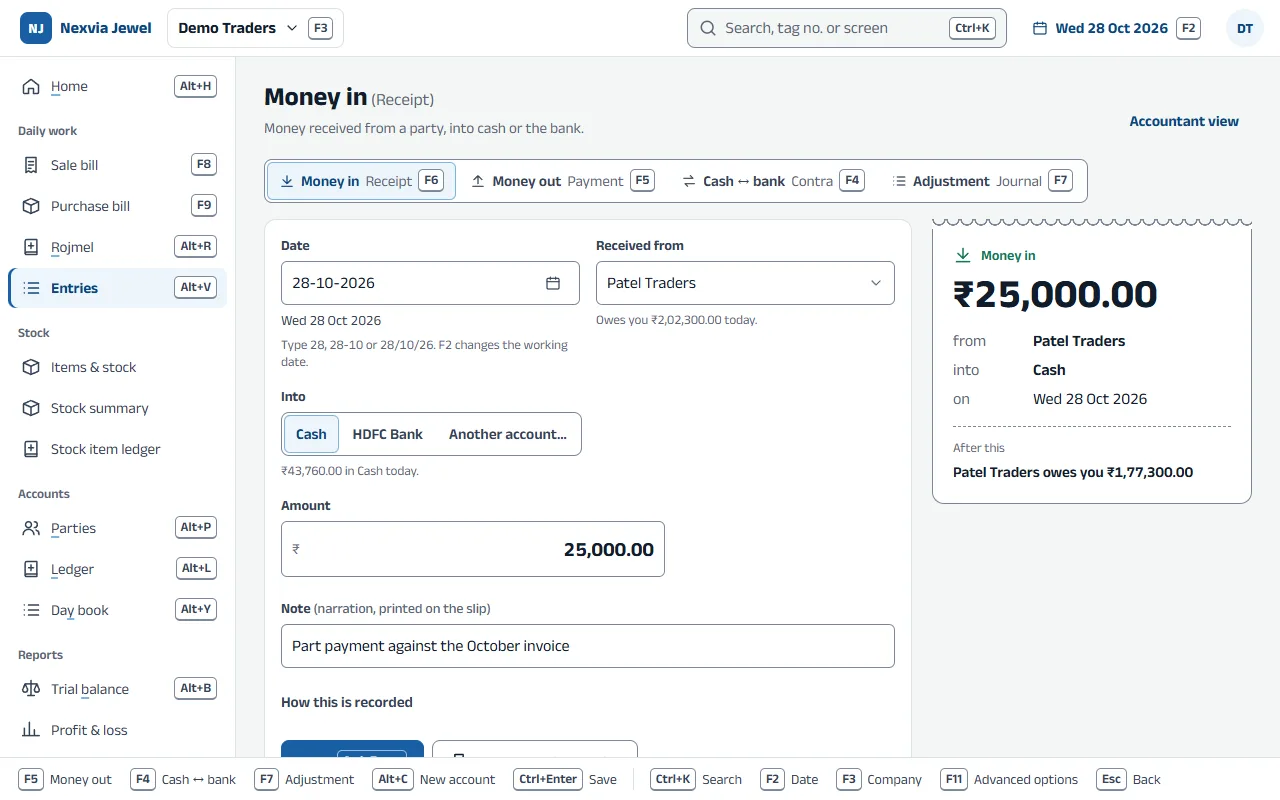Select Cash as the Into account

click(x=311, y=434)
